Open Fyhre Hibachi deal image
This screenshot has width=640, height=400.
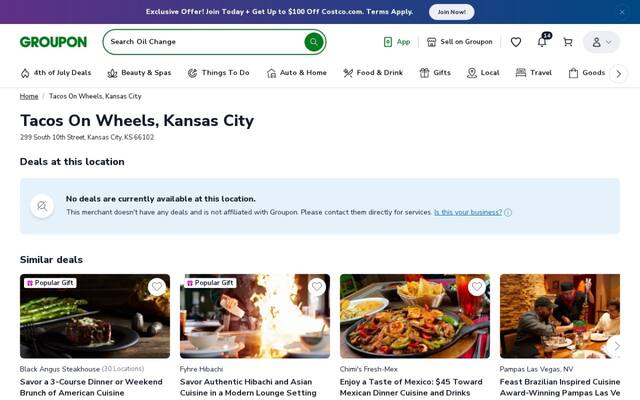coord(255,316)
